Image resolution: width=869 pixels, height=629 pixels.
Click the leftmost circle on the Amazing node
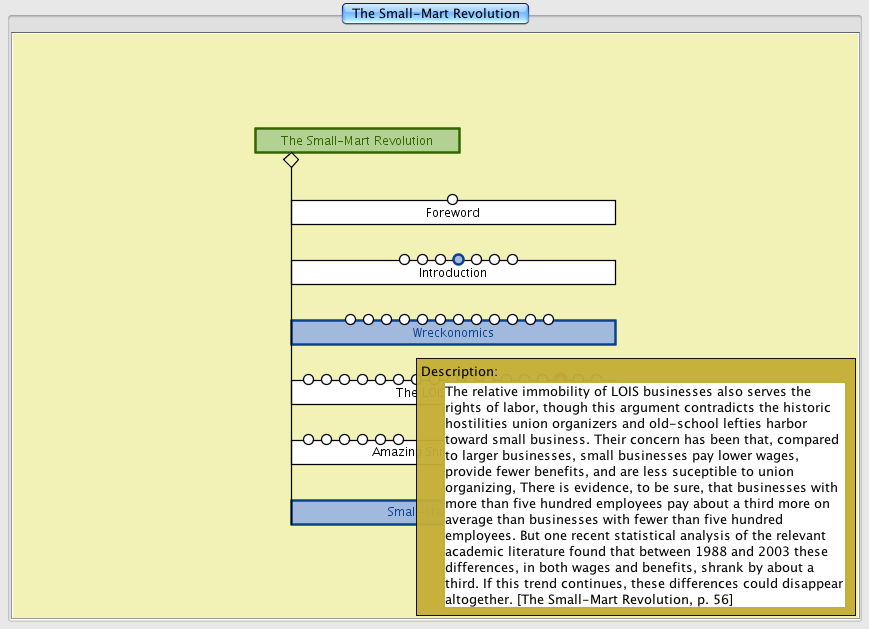308,440
